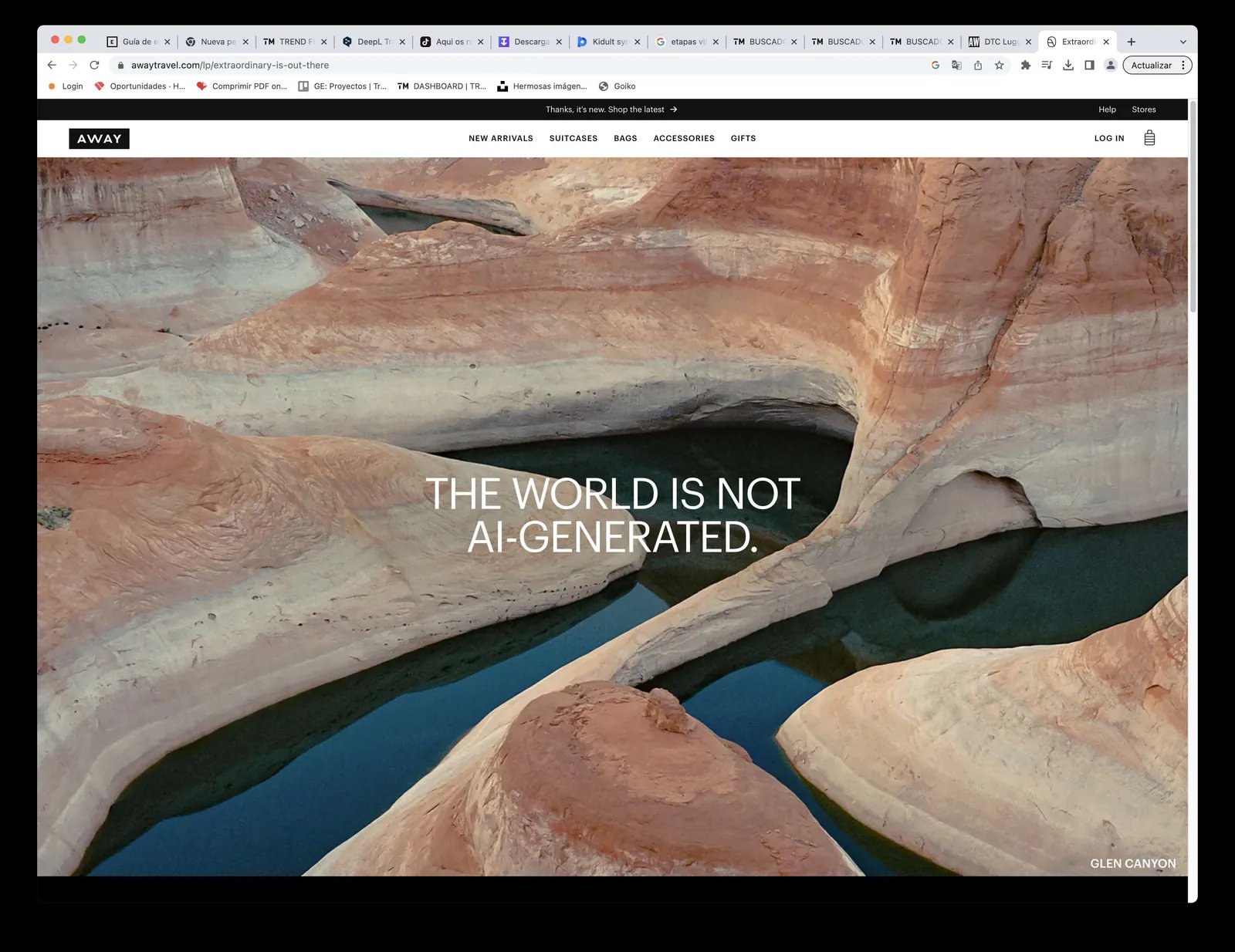
Task: Open the Comprimir PDF bookmark
Action: point(242,86)
